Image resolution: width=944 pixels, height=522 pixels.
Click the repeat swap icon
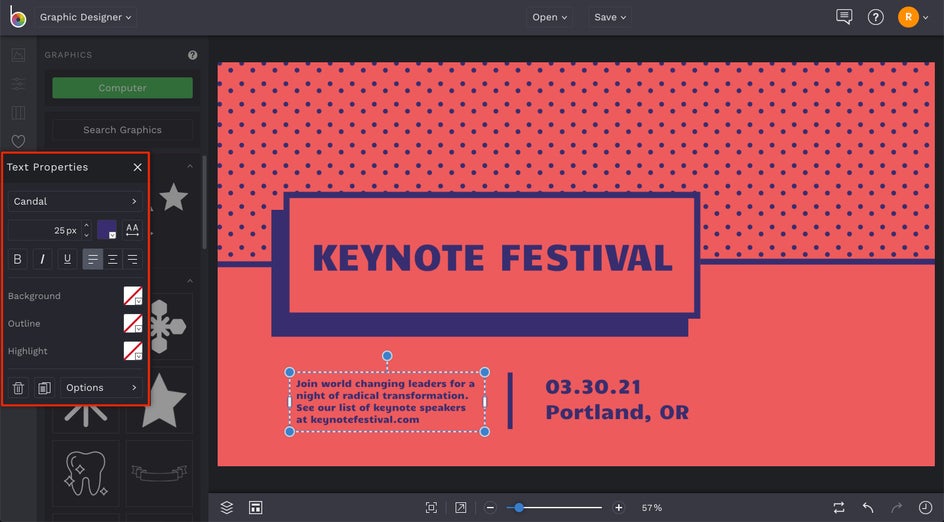pyautogui.click(x=839, y=508)
